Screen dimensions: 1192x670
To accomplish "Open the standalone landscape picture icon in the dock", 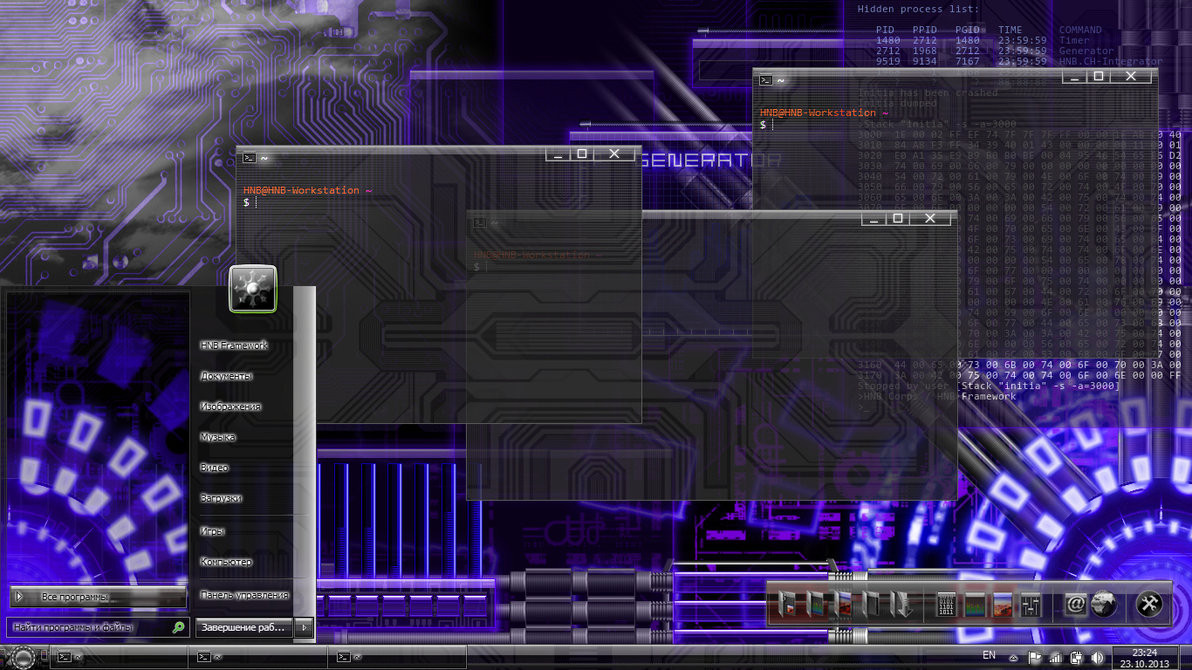I will pyautogui.click(x=1003, y=605).
